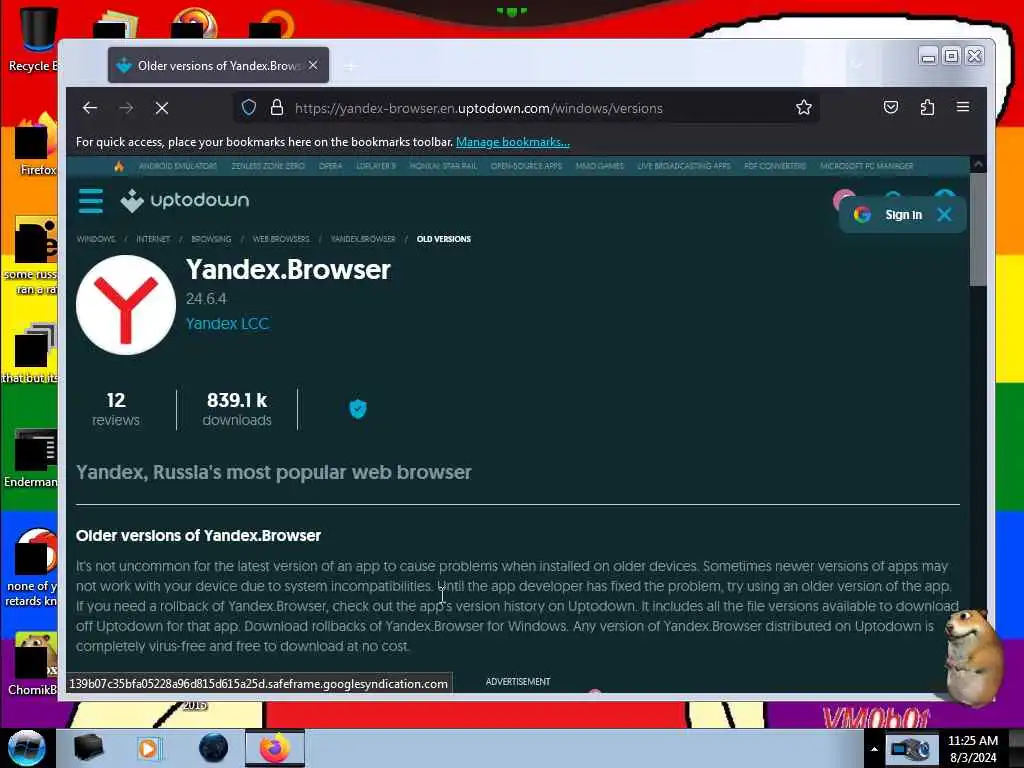
Task: Click the Yandex.Browser red Y logo
Action: (126, 305)
